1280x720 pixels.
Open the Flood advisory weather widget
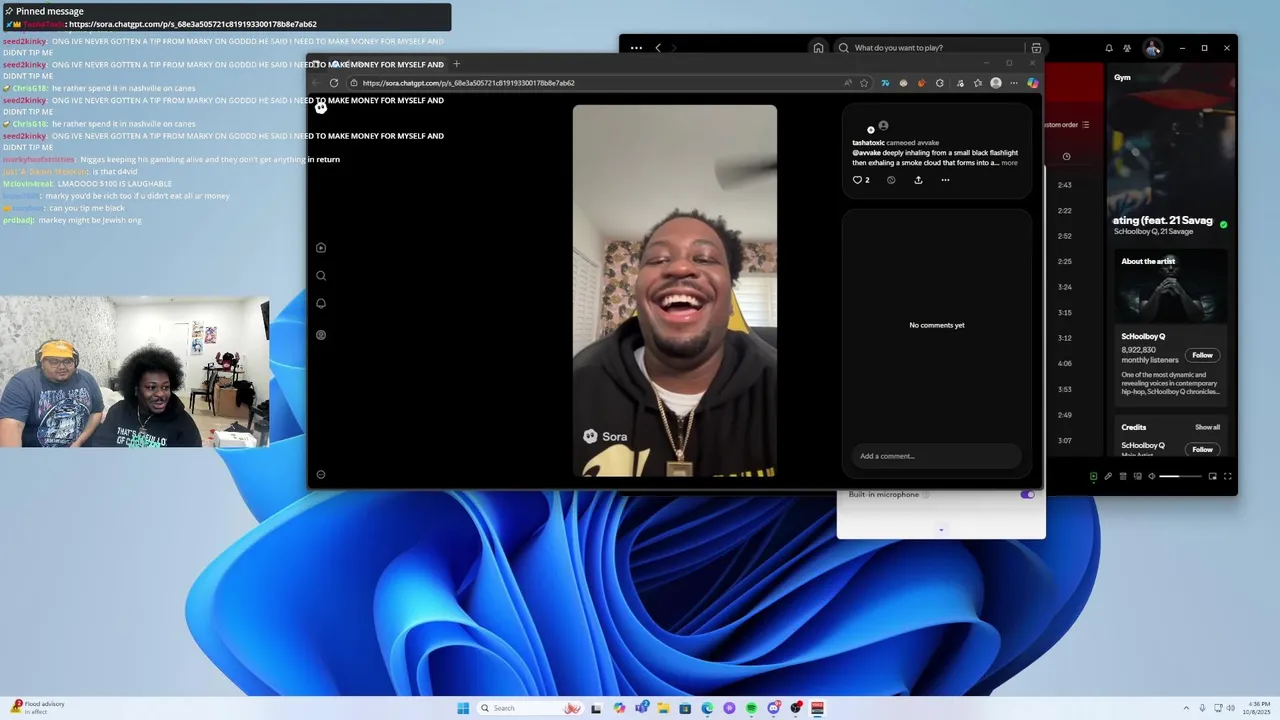[x=38, y=708]
